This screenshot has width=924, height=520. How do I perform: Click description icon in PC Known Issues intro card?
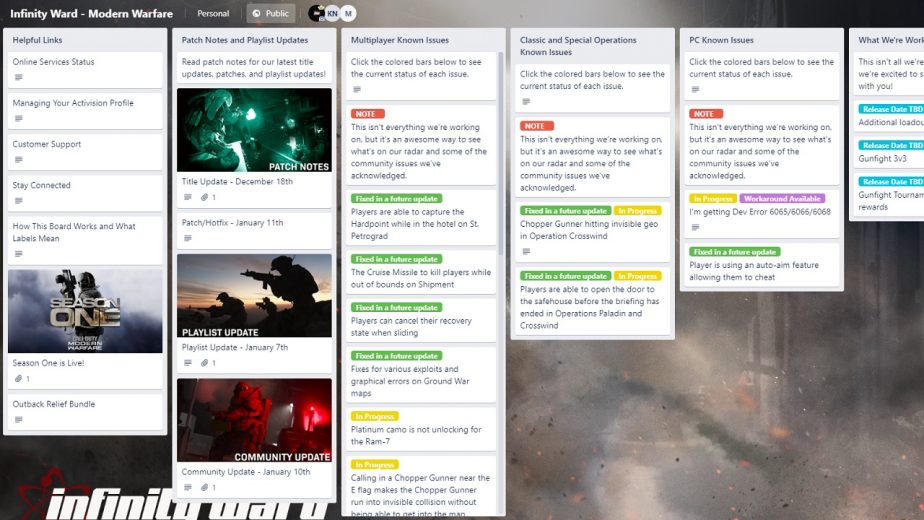695,90
